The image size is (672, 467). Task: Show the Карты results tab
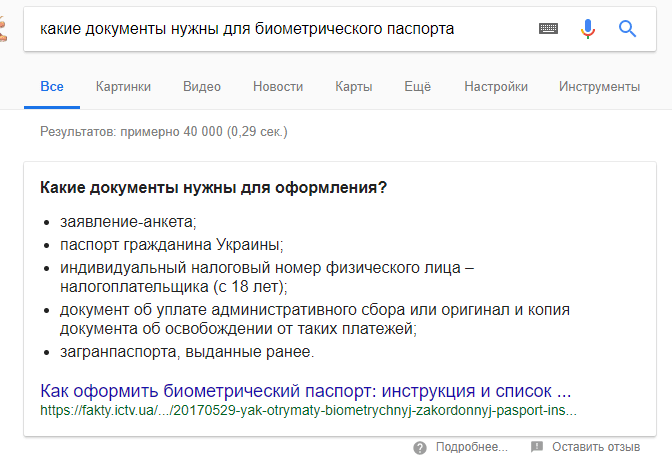pyautogui.click(x=353, y=87)
